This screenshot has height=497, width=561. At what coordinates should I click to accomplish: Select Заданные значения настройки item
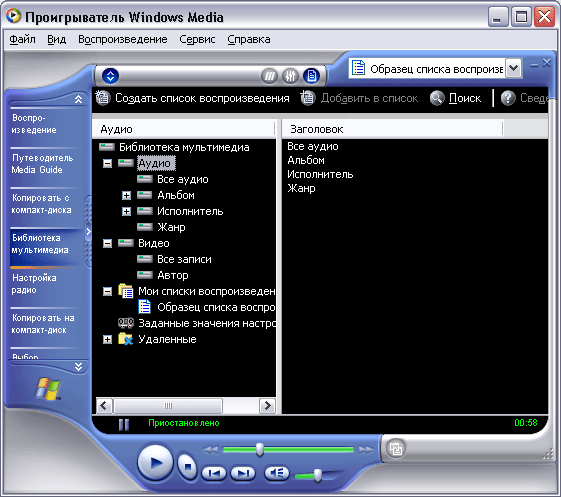207,323
